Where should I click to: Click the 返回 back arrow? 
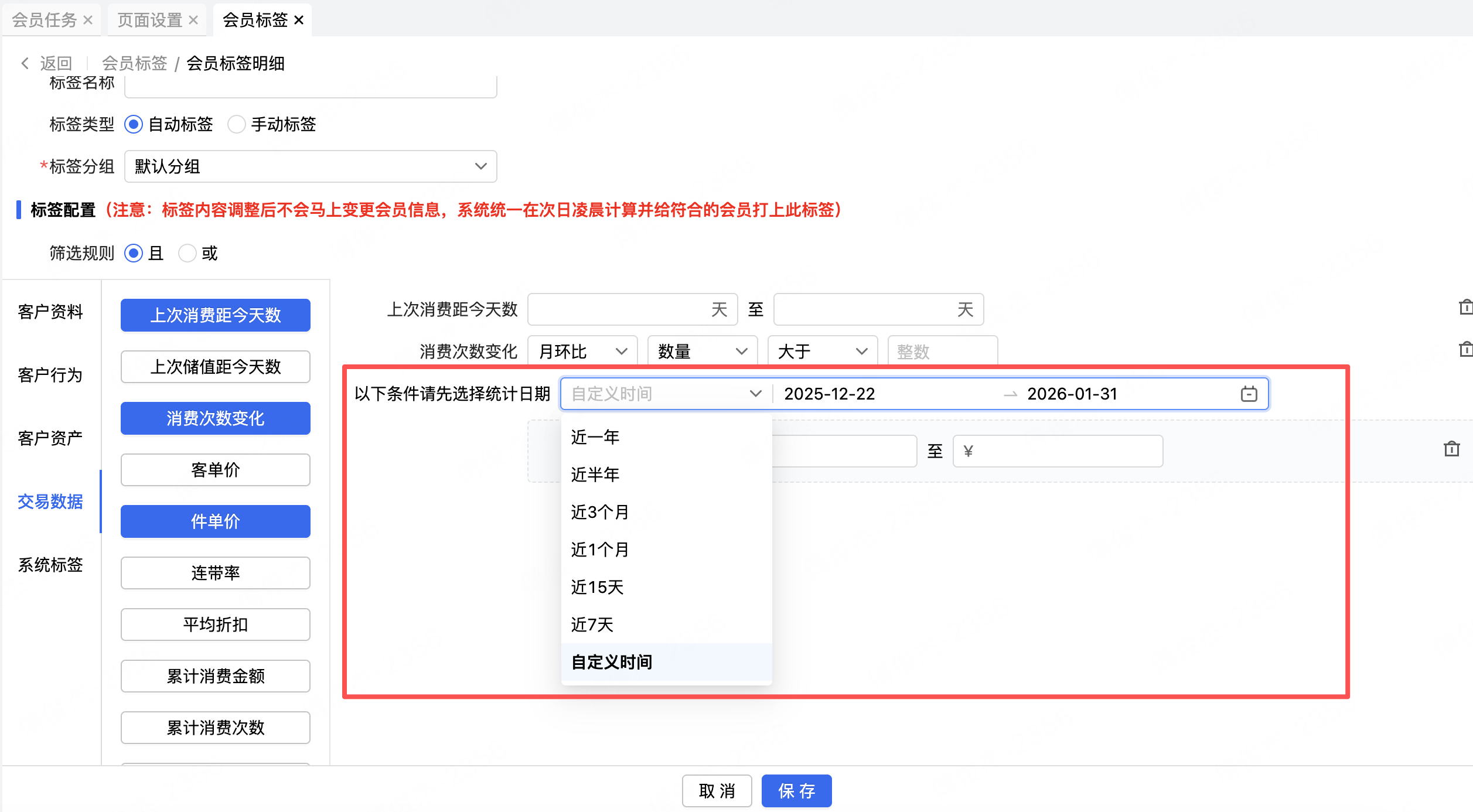[x=25, y=63]
